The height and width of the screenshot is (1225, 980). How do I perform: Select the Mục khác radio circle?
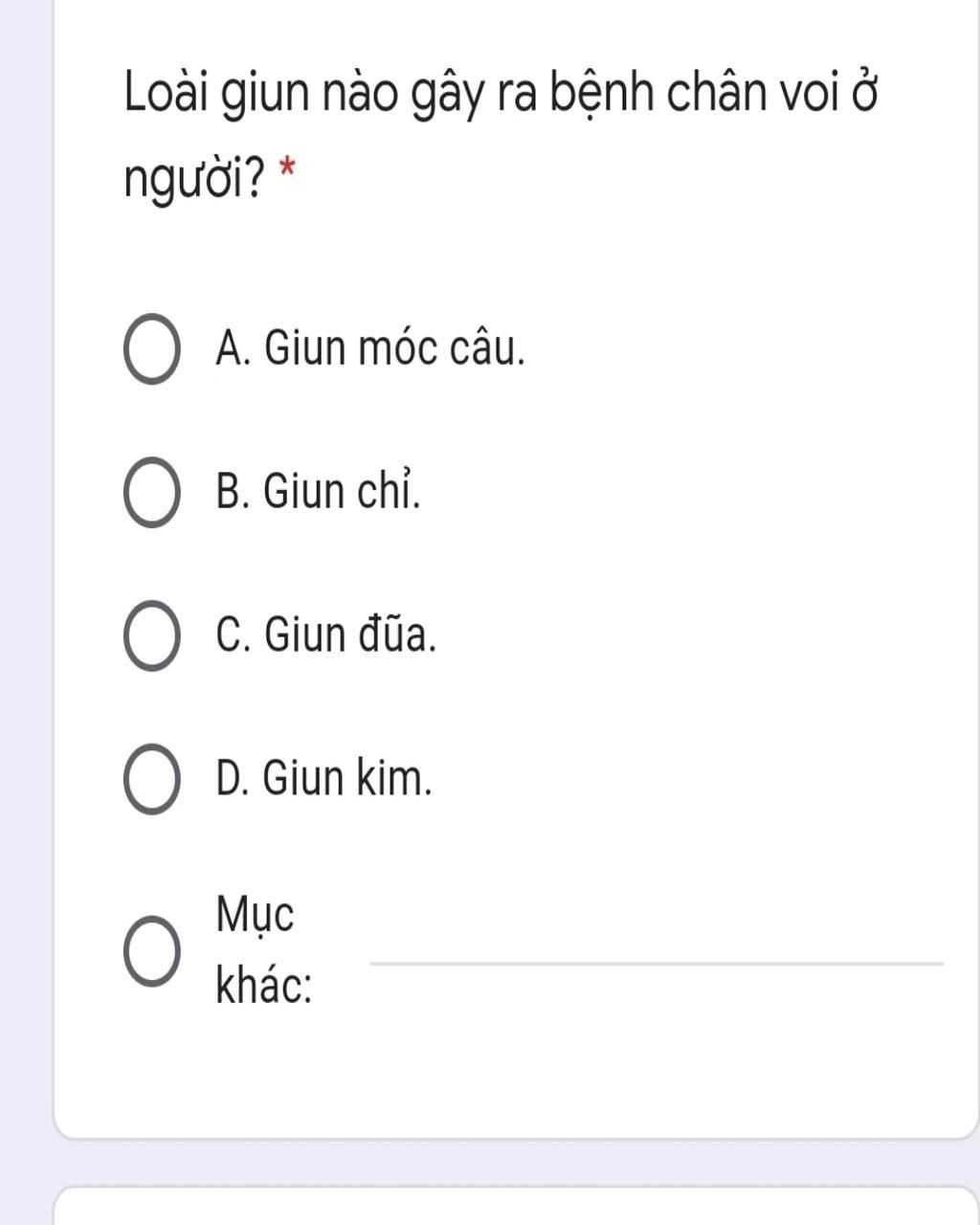151,951
